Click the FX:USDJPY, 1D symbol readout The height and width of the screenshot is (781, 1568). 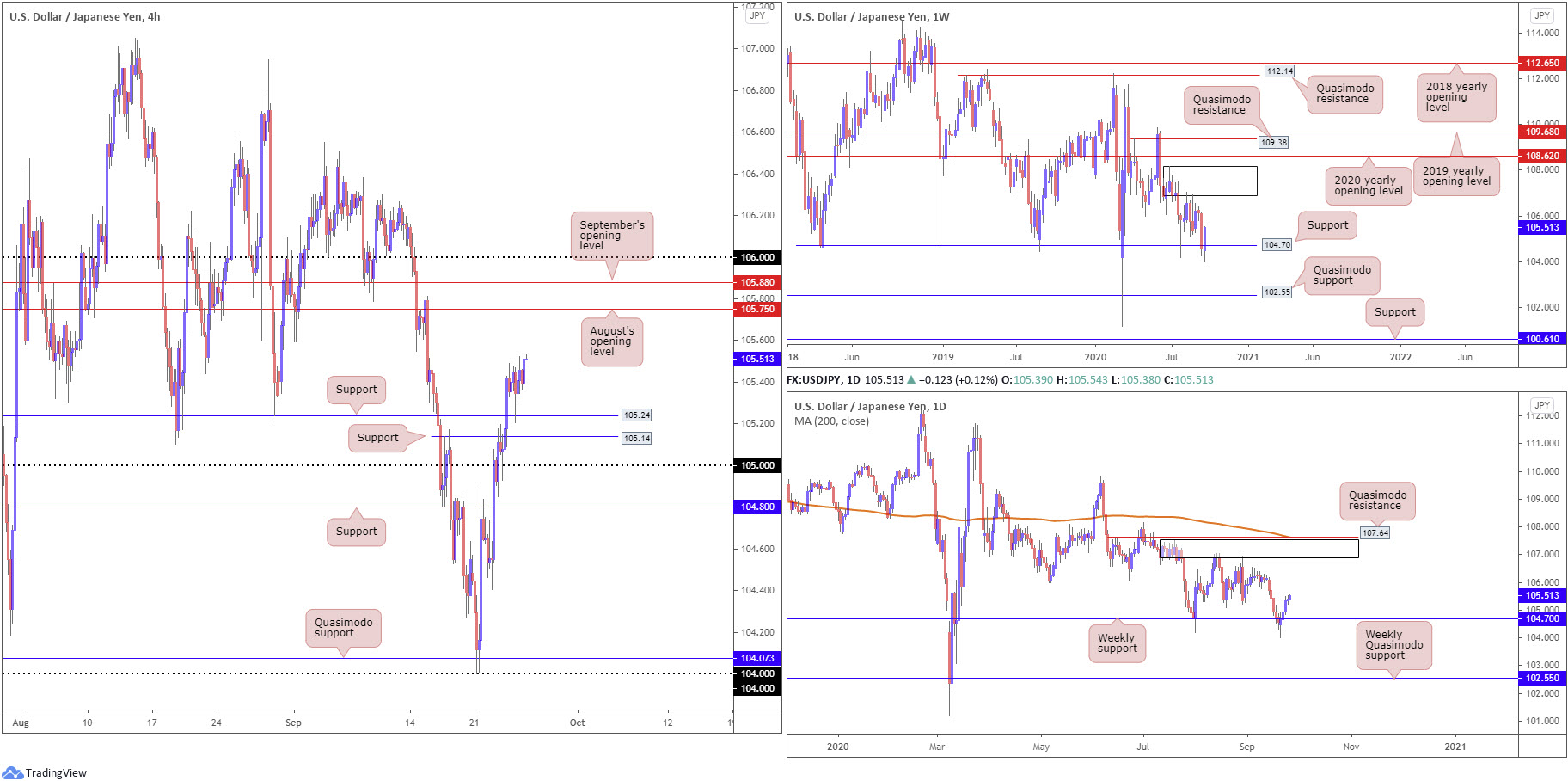[x=823, y=379]
